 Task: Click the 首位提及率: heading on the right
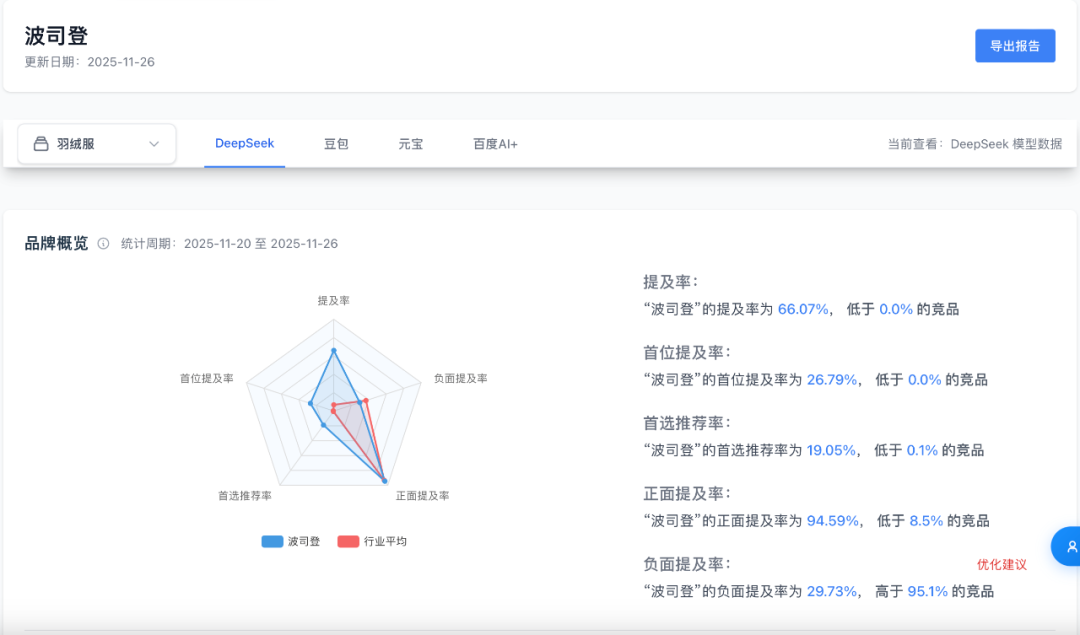coord(687,353)
